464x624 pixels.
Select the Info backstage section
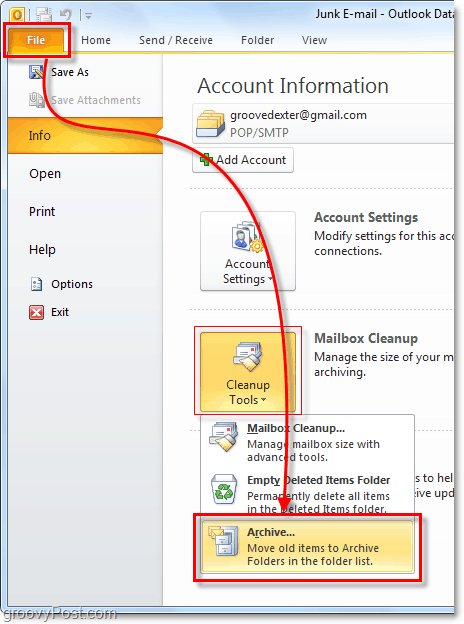85,136
